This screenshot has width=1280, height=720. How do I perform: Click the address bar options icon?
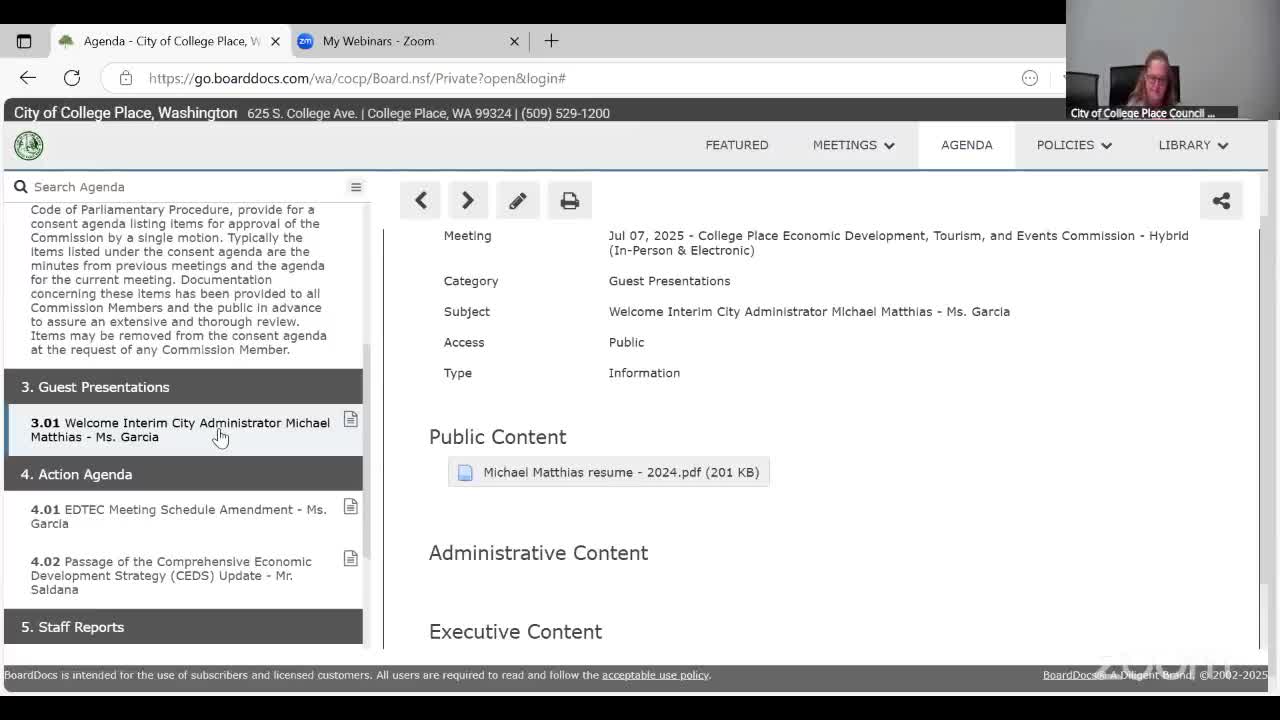[x=1030, y=78]
